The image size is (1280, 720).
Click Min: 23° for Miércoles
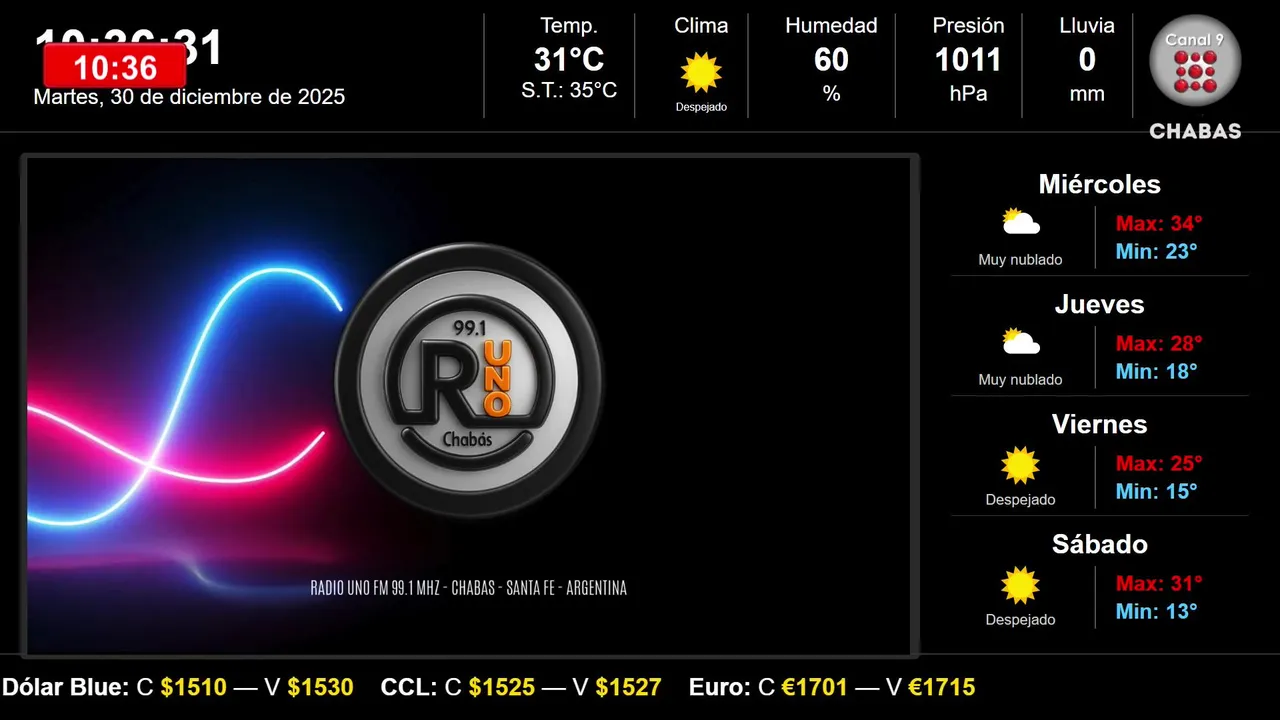[x=1156, y=251]
